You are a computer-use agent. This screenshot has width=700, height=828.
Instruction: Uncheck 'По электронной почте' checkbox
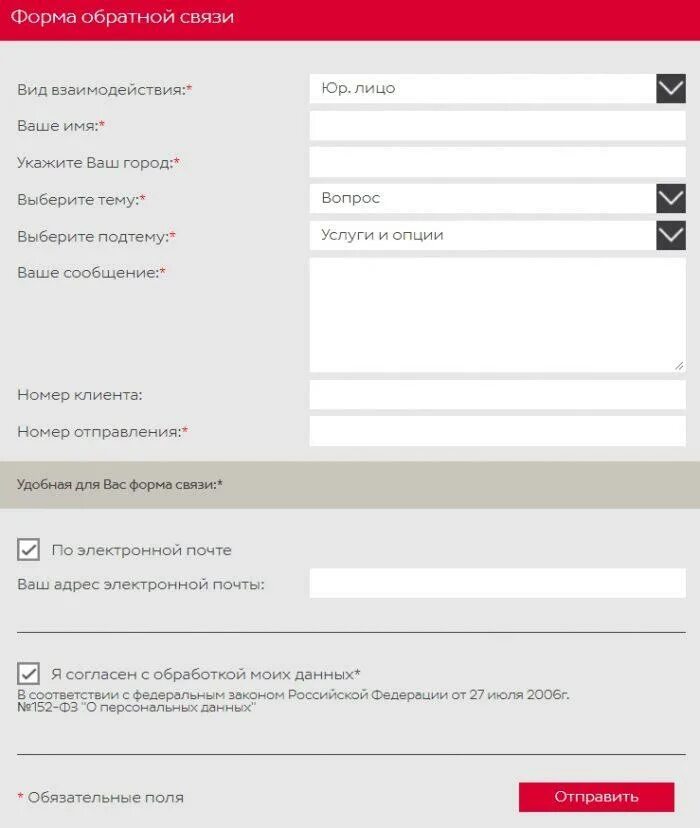(29, 549)
